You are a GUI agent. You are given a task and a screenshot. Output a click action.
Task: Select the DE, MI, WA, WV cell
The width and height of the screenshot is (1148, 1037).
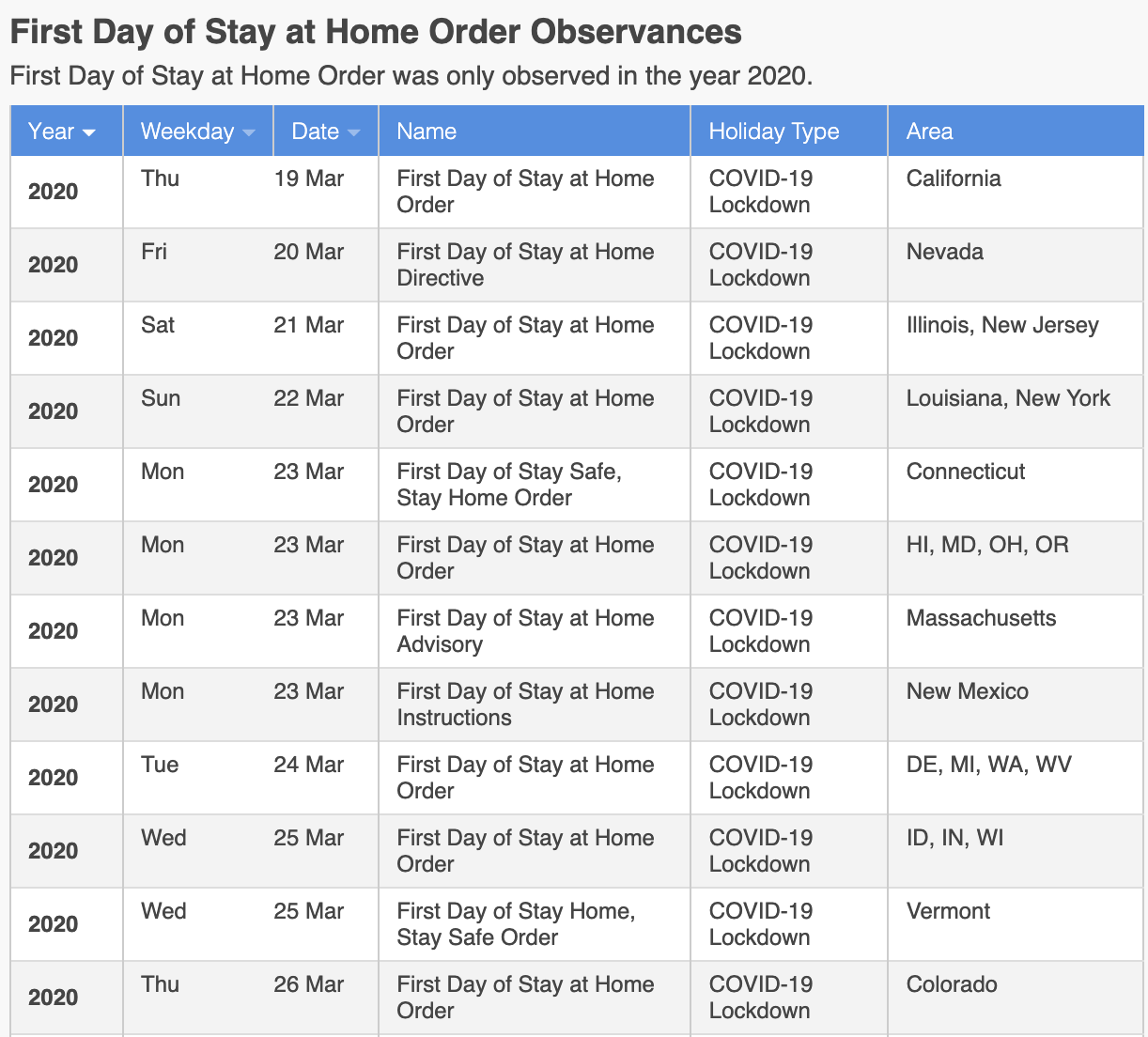(x=988, y=765)
